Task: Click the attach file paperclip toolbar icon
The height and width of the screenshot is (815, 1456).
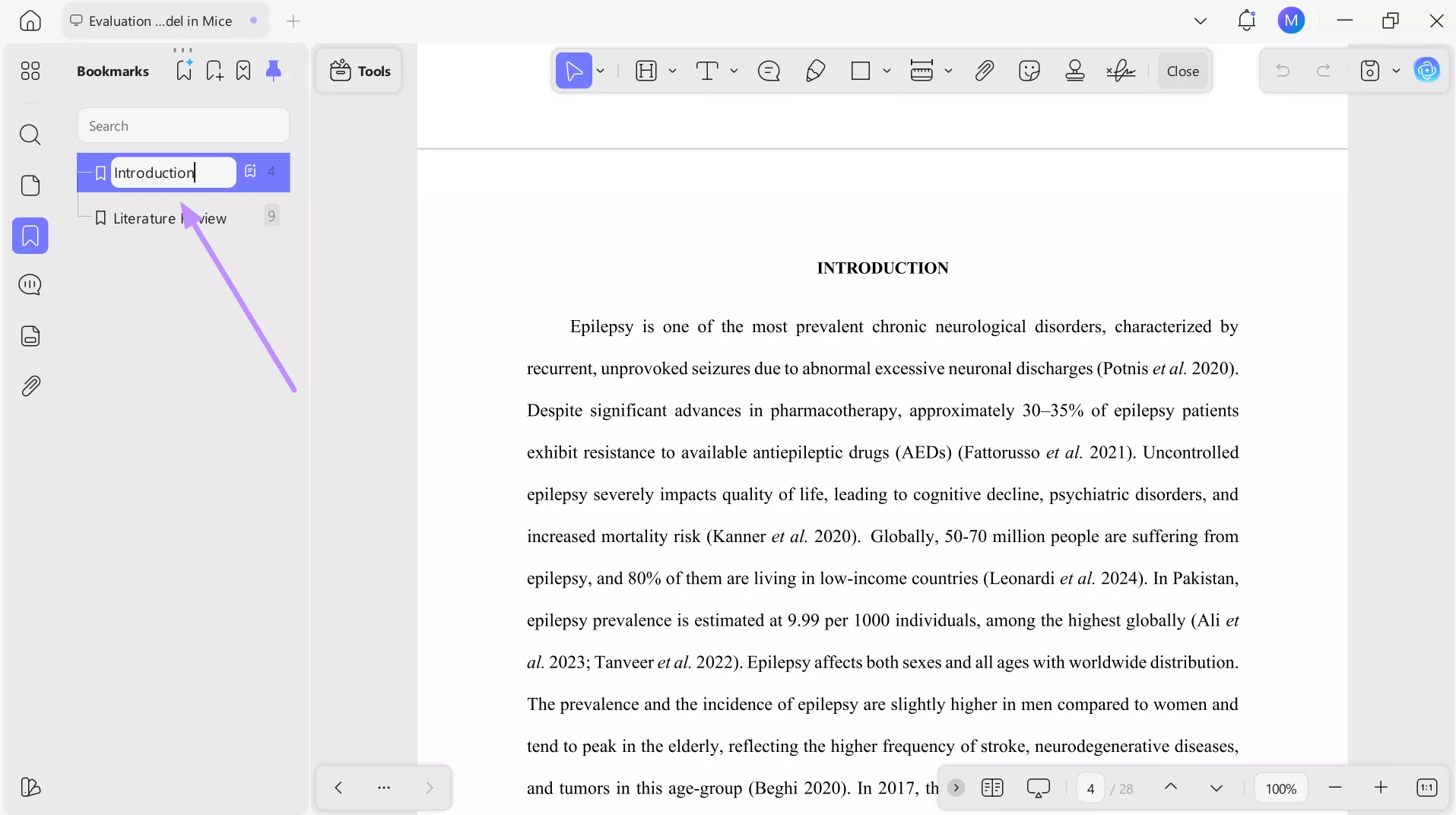Action: coord(985,71)
